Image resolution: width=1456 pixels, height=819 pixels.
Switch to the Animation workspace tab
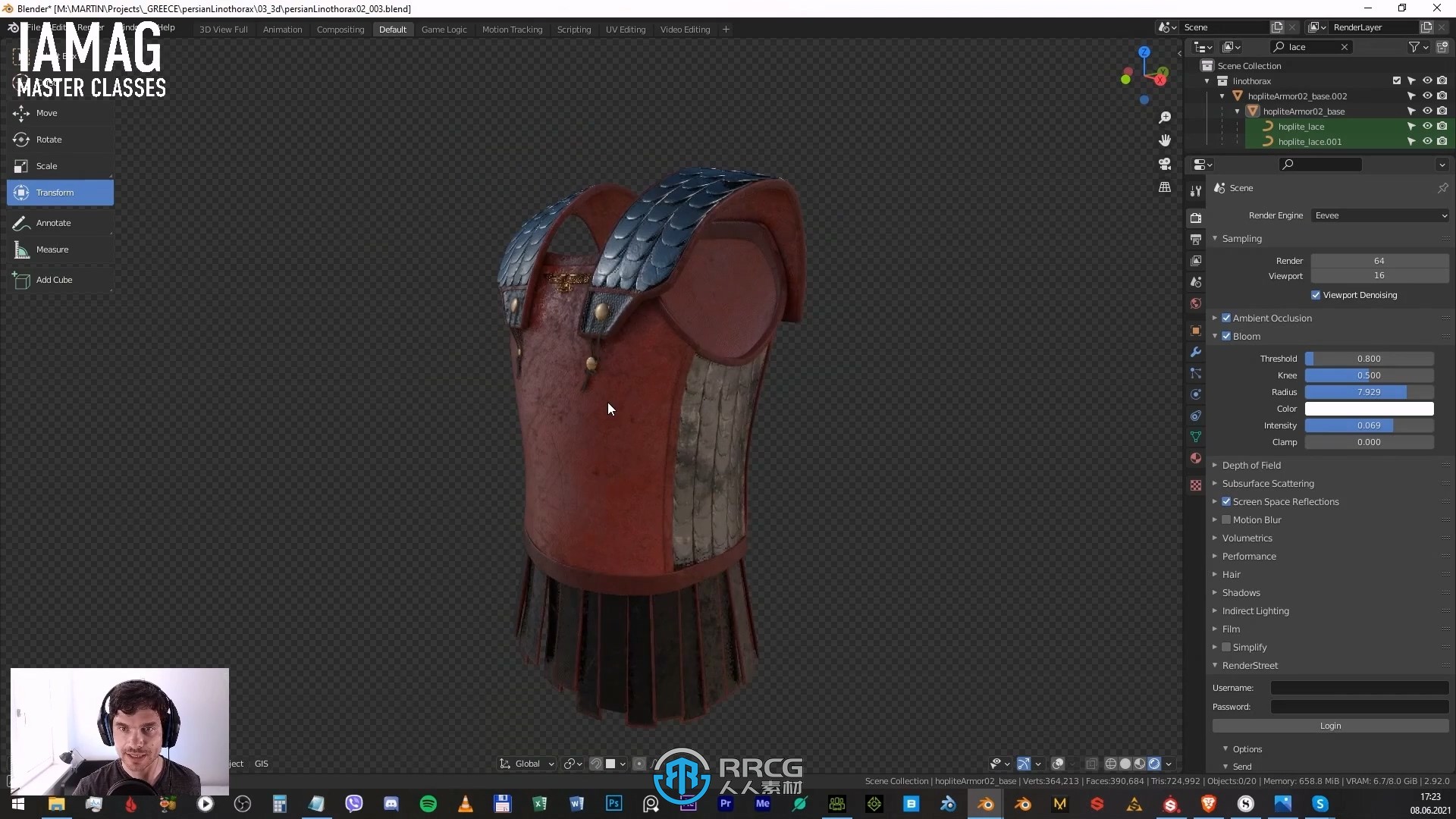click(x=282, y=30)
